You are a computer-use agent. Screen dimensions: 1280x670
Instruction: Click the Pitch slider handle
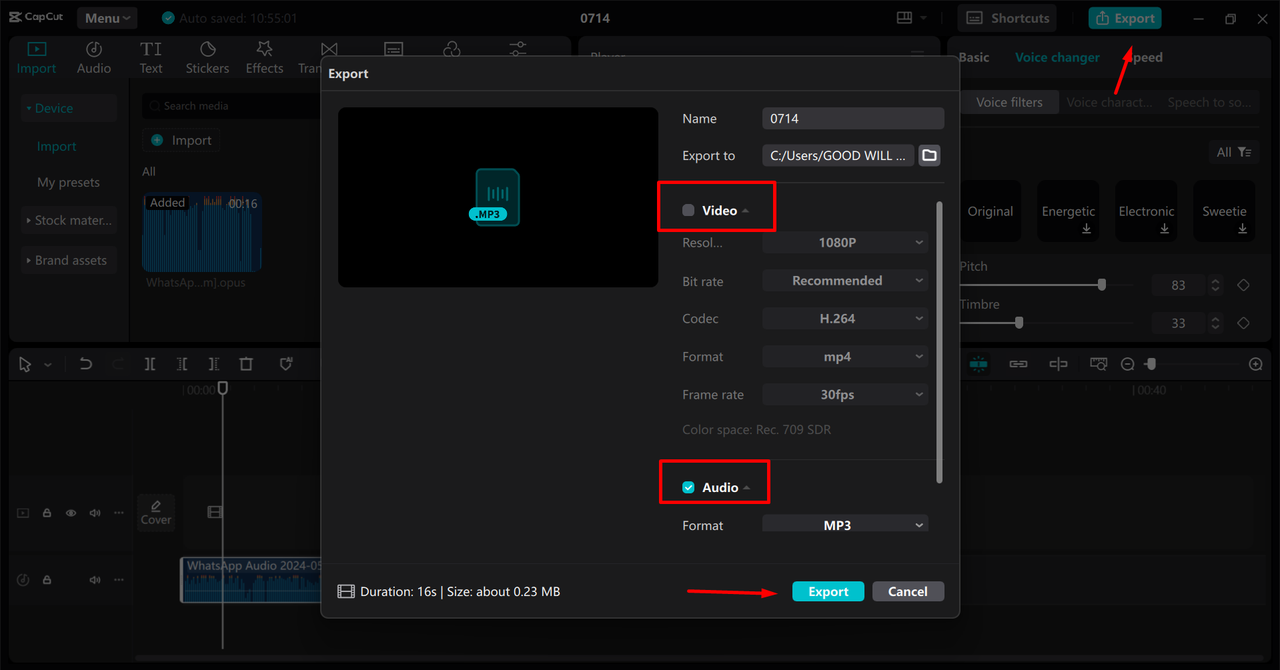point(1102,285)
